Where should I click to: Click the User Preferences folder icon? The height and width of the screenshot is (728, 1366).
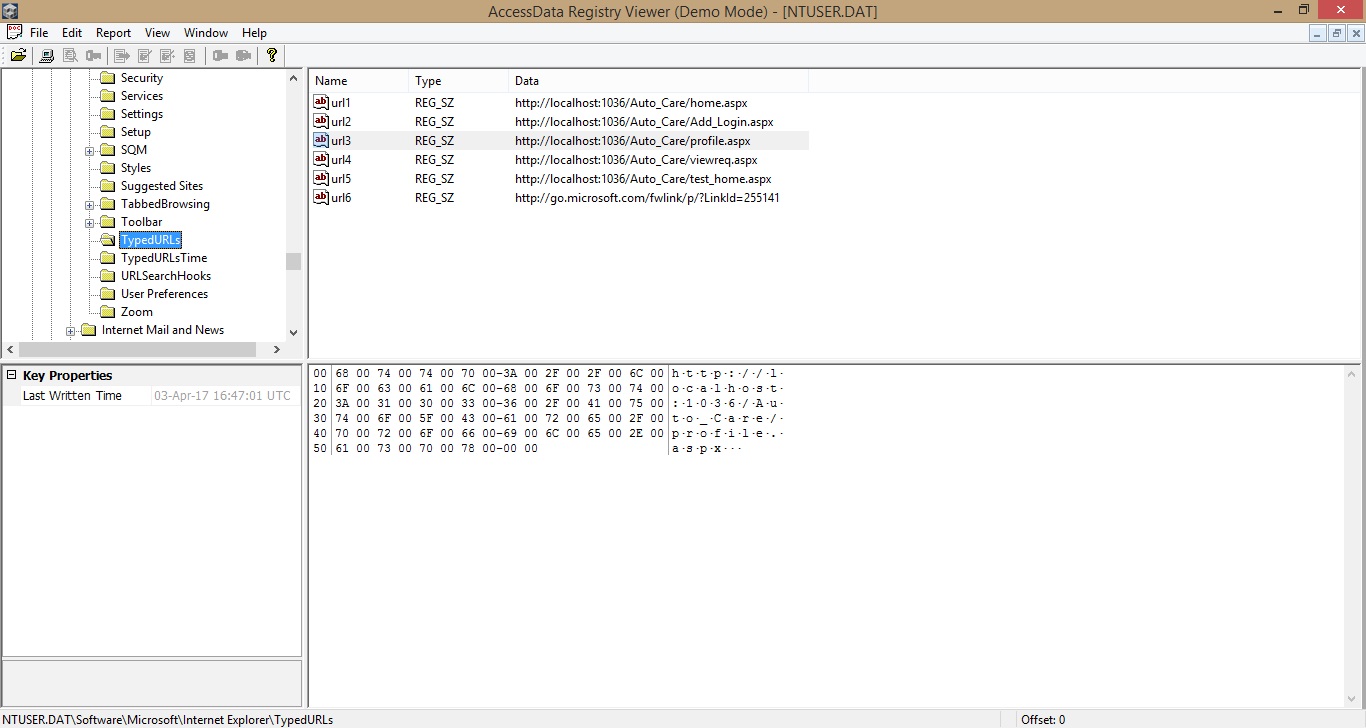(x=108, y=294)
